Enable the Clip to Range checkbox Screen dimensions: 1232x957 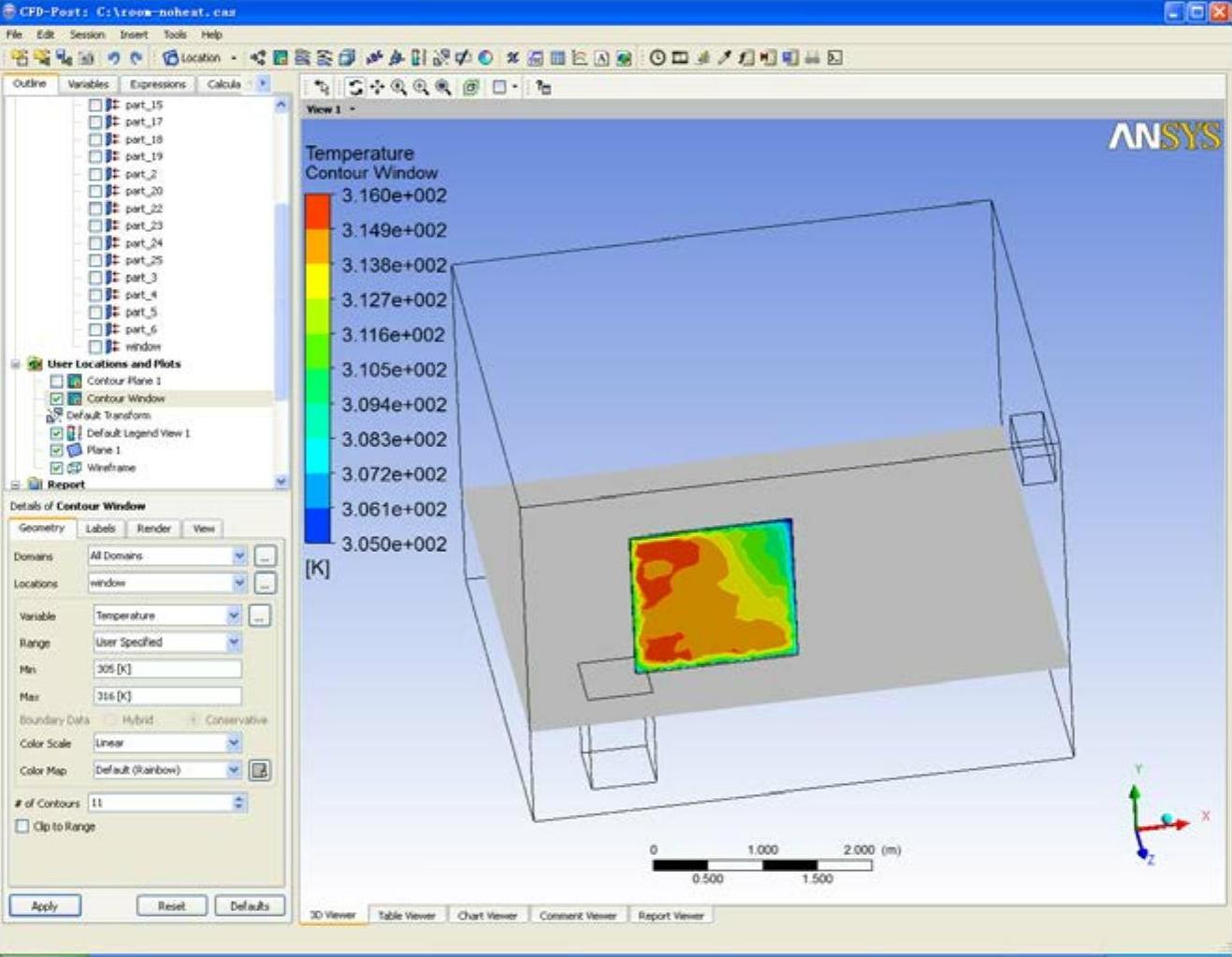22,826
